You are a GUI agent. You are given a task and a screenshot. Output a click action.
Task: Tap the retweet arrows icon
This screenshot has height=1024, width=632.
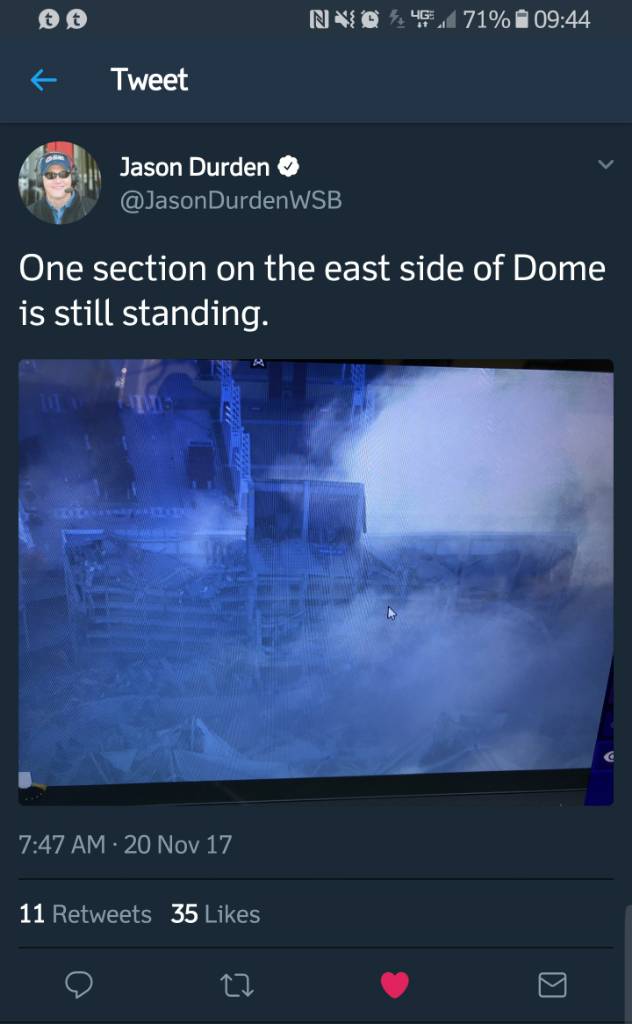coord(236,985)
